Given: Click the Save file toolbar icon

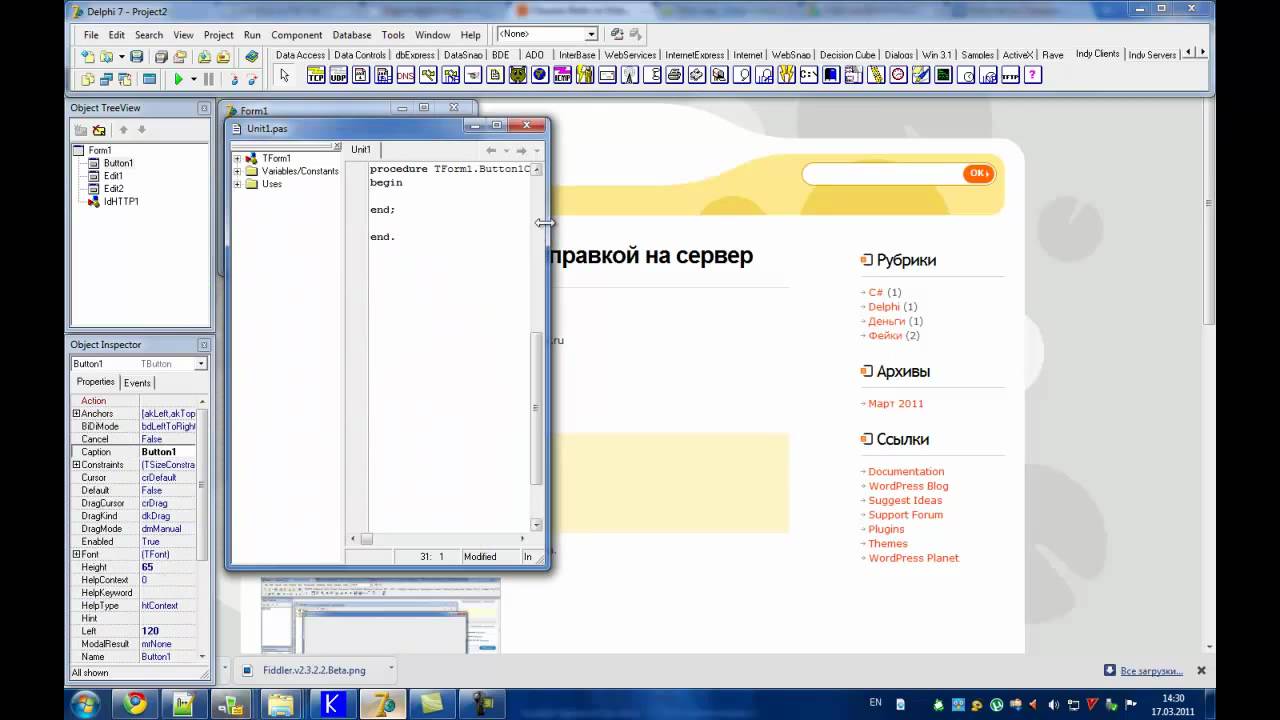Looking at the screenshot, I should click(x=137, y=57).
